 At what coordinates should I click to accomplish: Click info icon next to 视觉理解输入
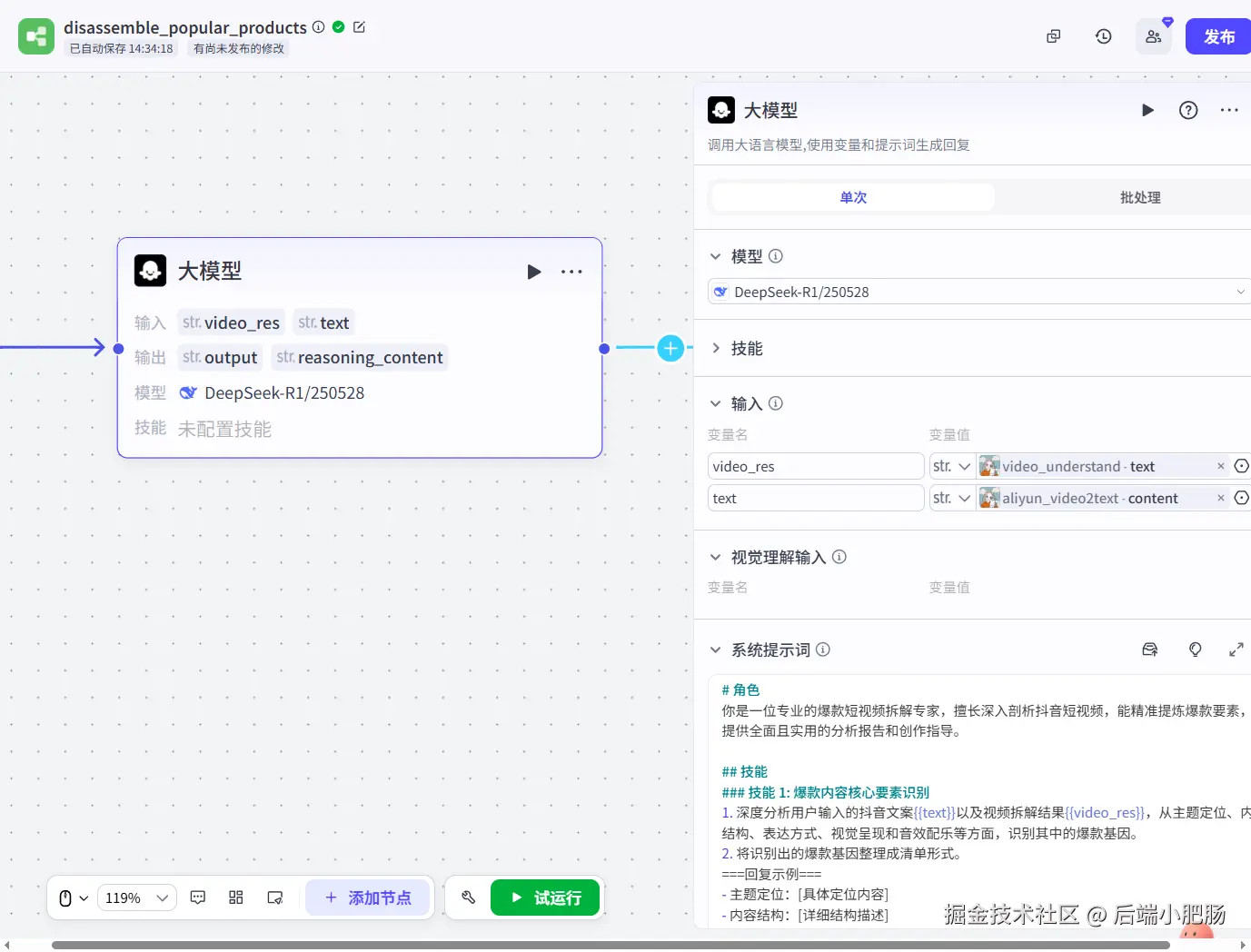[839, 557]
